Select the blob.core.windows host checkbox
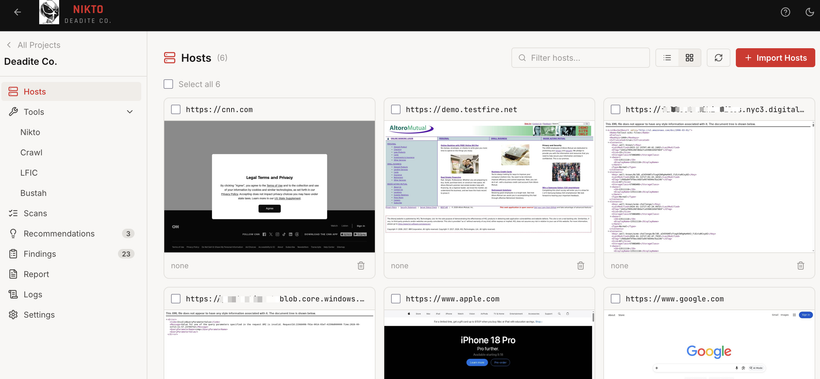The width and height of the screenshot is (820, 379). [176, 298]
